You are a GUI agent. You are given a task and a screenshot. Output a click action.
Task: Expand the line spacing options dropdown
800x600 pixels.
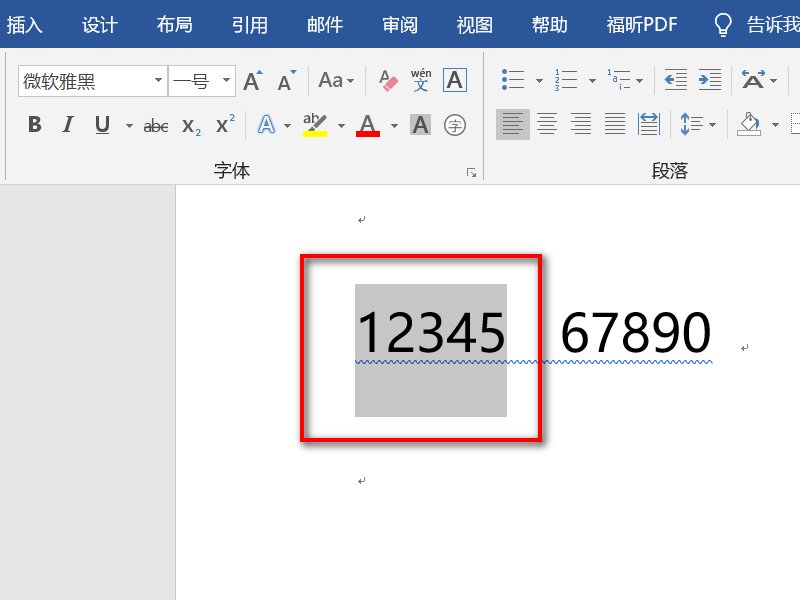[x=710, y=124]
